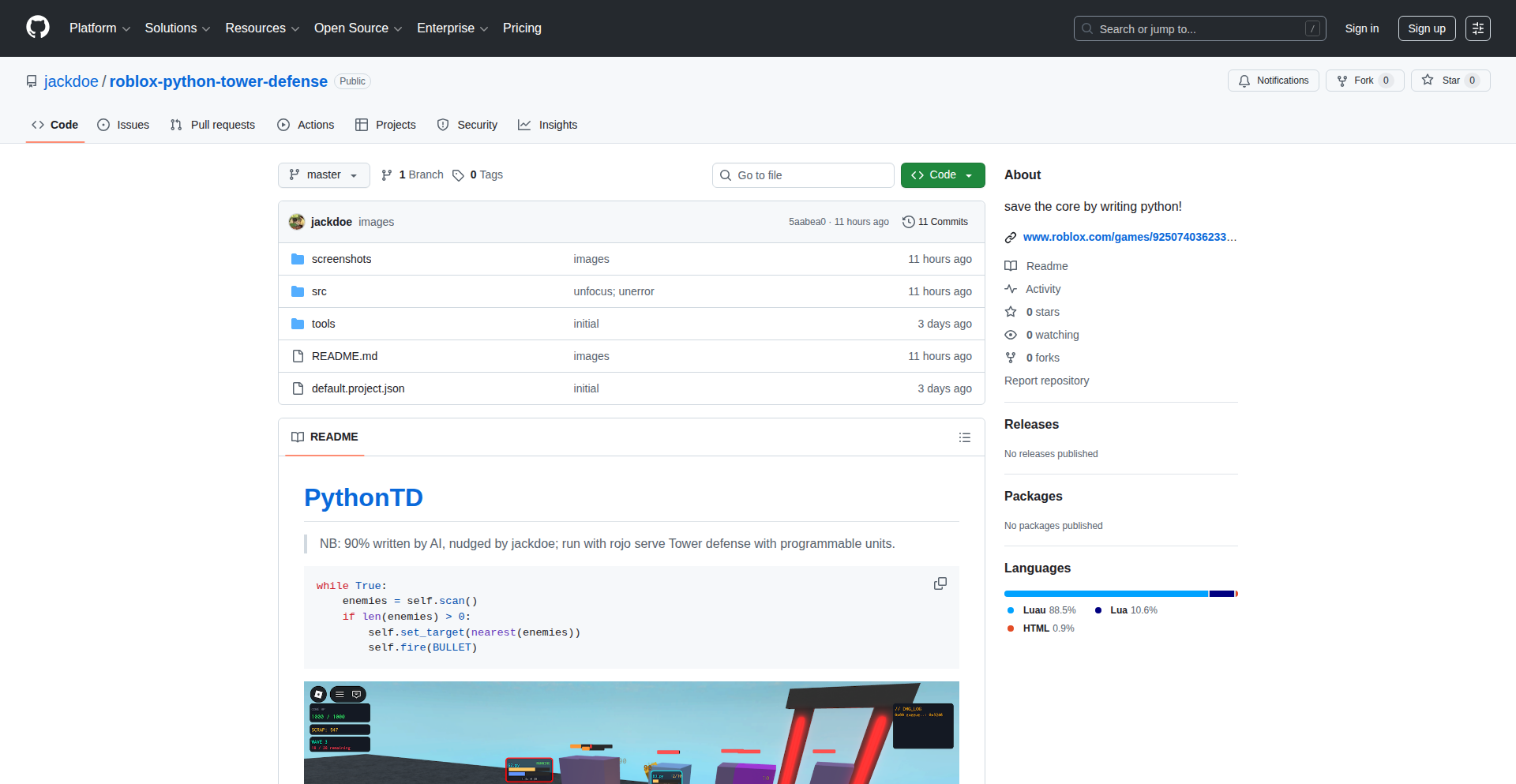Click the README.md file icon

pos(298,356)
